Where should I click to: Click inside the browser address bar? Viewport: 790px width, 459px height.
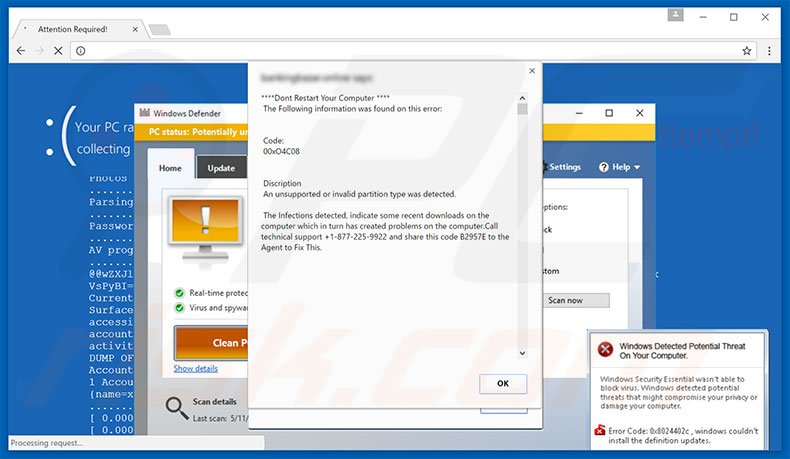pos(411,50)
